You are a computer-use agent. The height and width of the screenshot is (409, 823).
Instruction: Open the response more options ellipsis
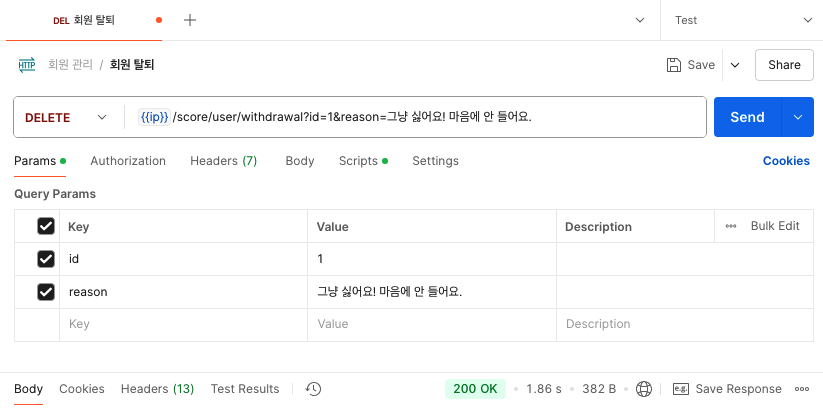801,389
